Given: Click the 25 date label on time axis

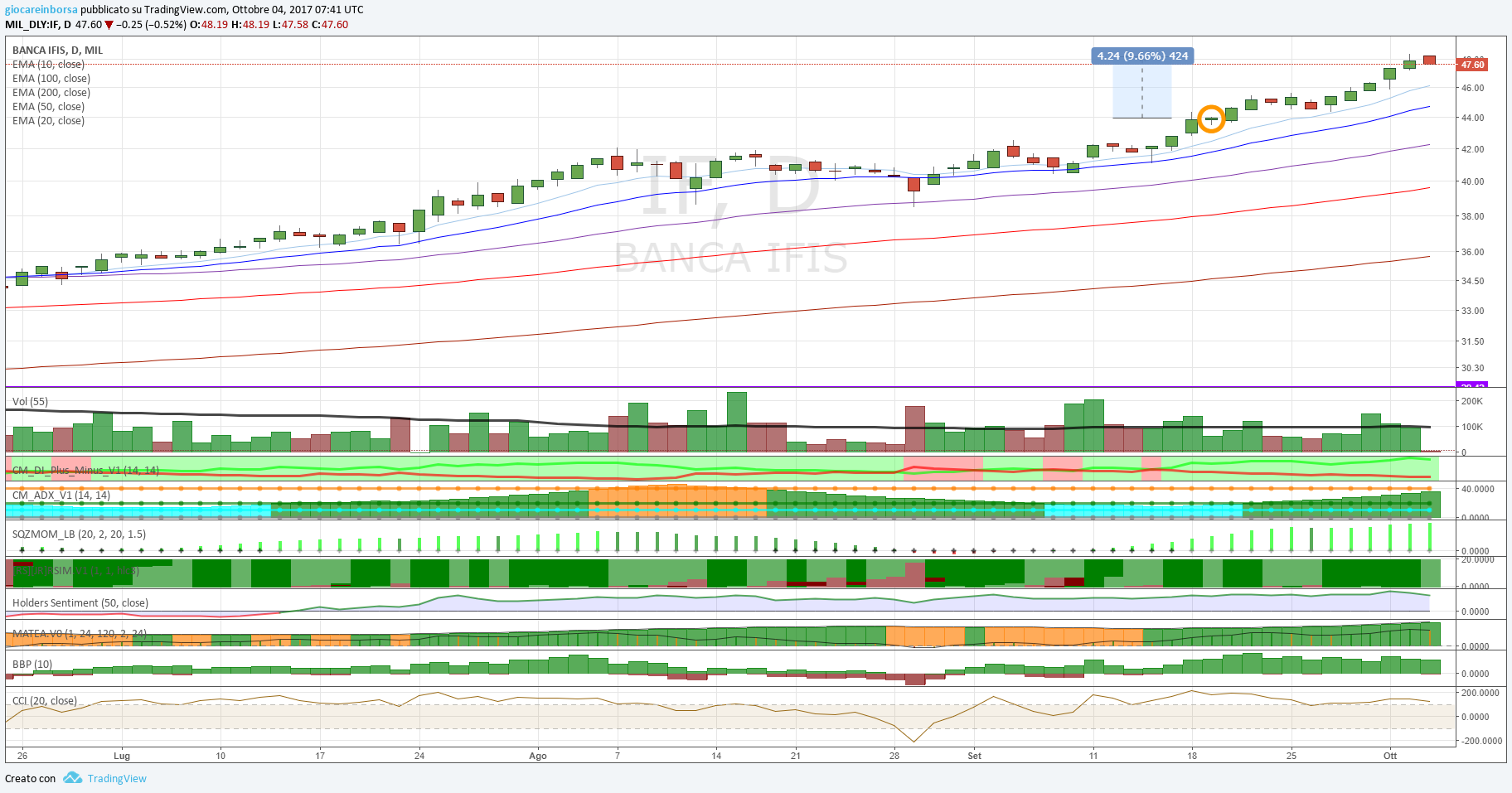Looking at the screenshot, I should pos(1291,756).
